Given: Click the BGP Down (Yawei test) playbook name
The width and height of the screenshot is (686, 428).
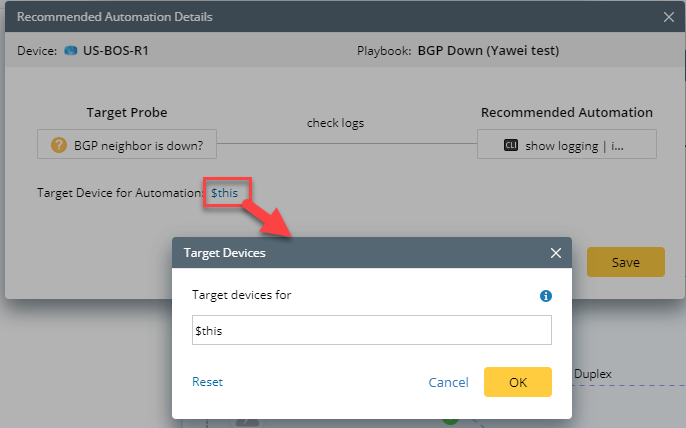Looking at the screenshot, I should [488, 51].
